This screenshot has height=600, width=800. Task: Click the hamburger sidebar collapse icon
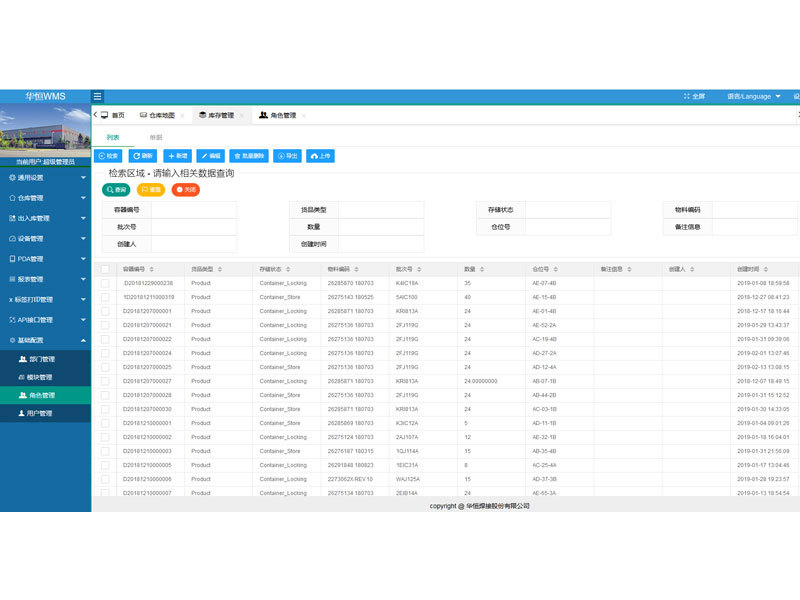pyautogui.click(x=97, y=96)
